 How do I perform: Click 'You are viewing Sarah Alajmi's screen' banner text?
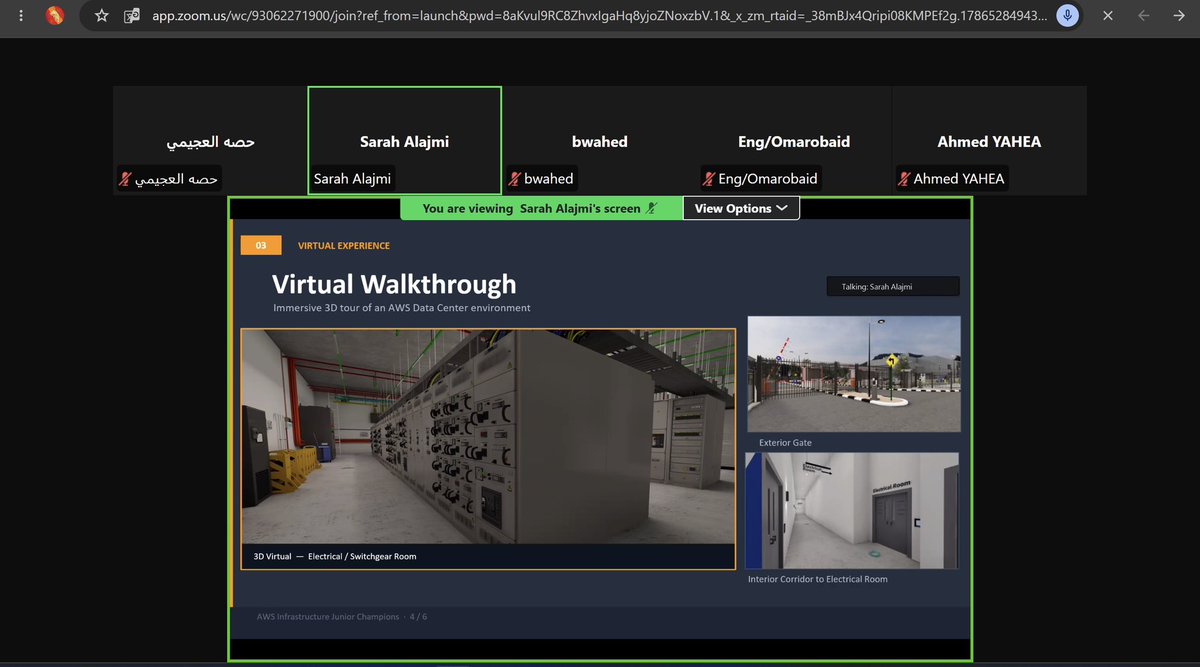point(531,208)
